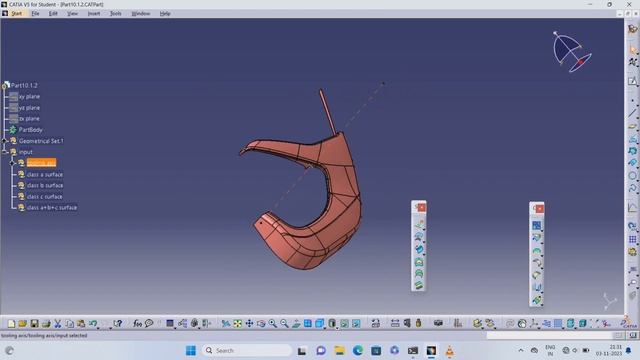Select yz plane in specification tree
Image resolution: width=640 pixels, height=360 pixels.
point(29,108)
